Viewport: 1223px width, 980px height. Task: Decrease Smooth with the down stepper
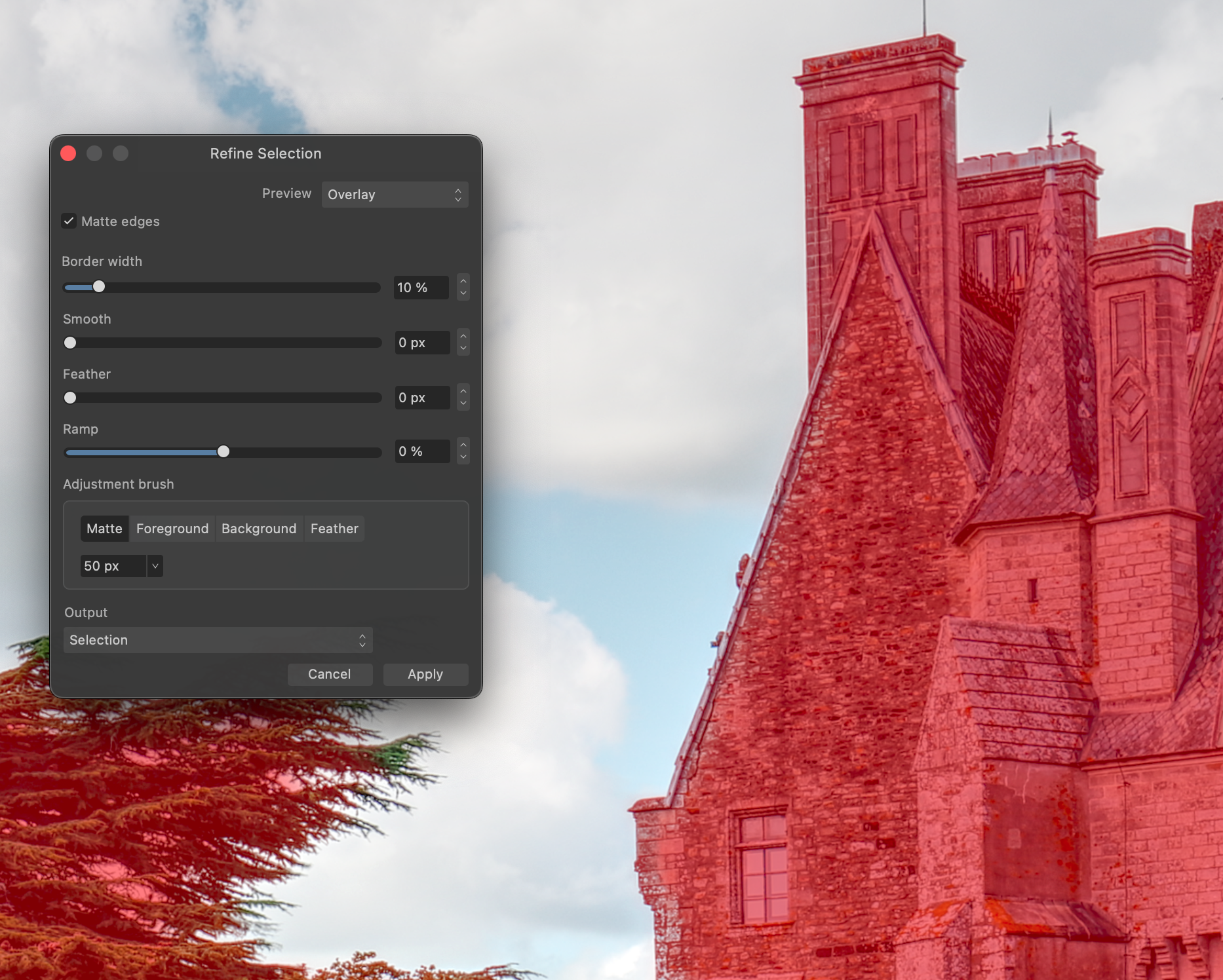(x=463, y=349)
